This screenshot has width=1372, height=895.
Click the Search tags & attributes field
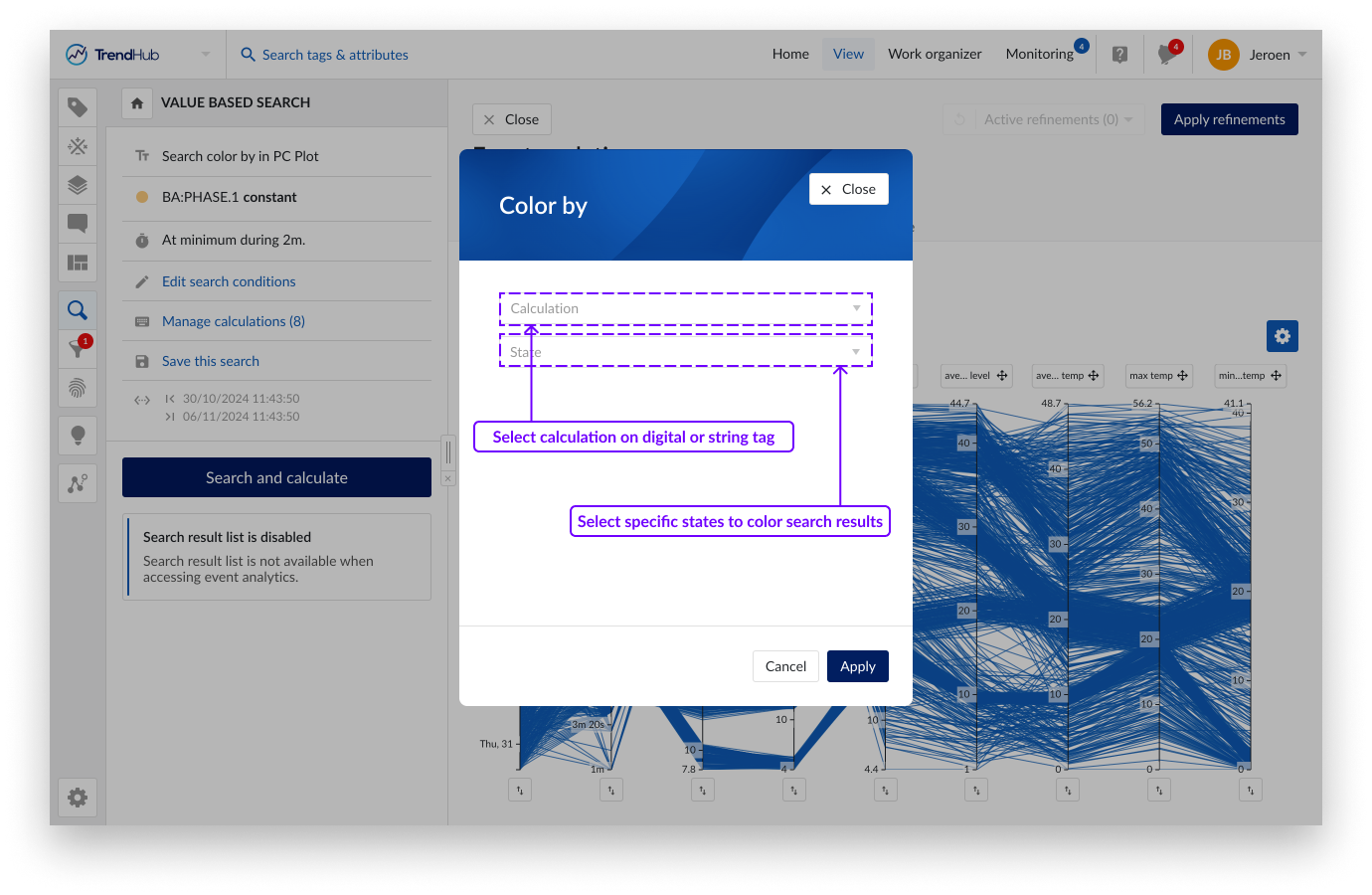pyautogui.click(x=335, y=55)
